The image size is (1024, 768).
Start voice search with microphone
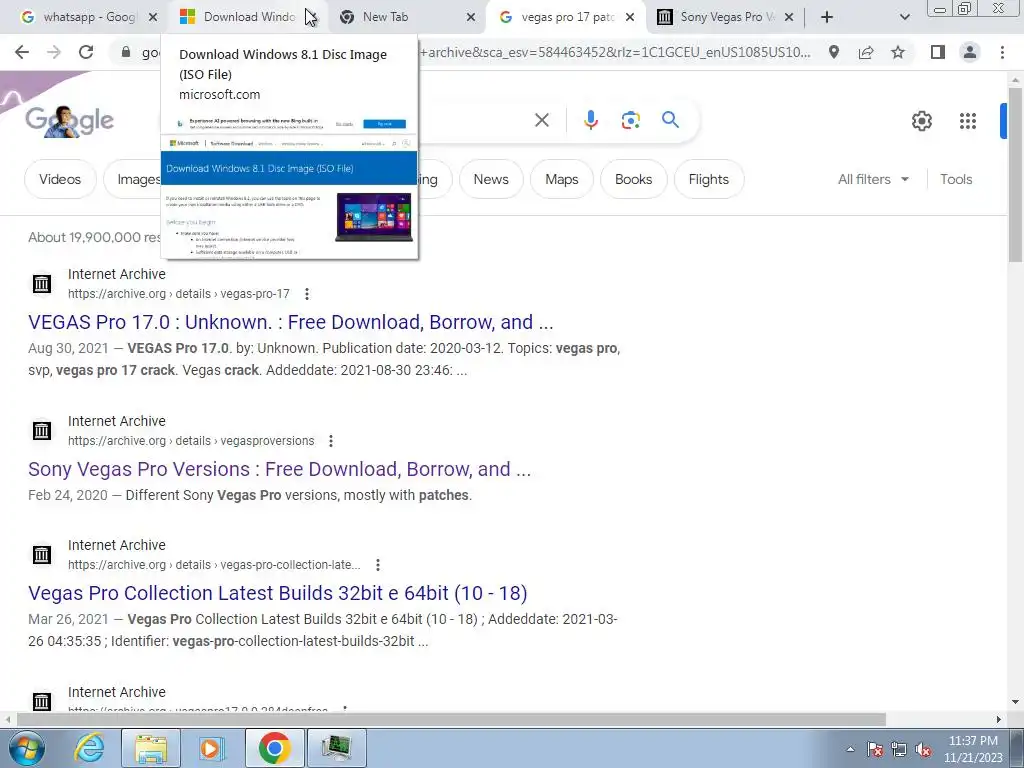(590, 120)
